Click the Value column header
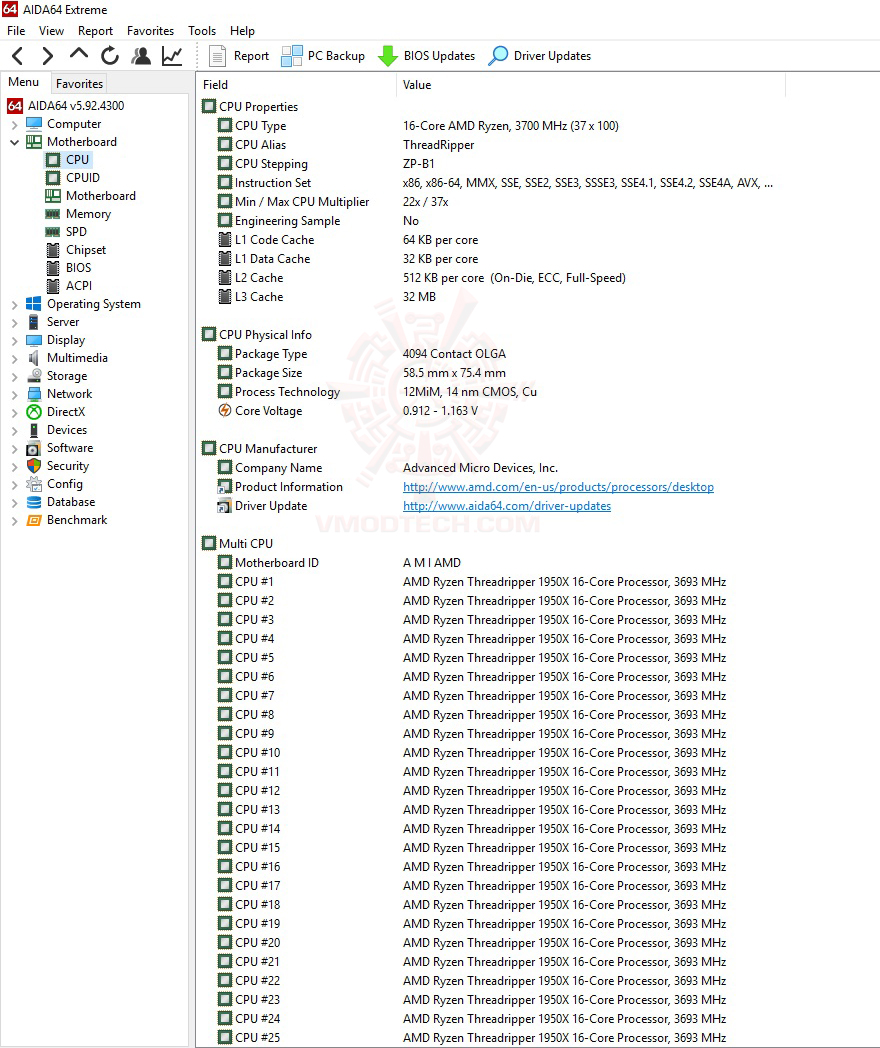 (x=591, y=85)
